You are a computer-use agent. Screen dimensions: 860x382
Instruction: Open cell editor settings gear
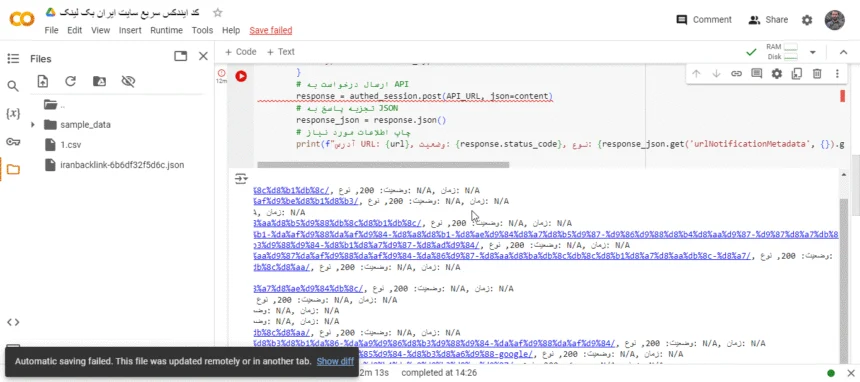point(777,74)
